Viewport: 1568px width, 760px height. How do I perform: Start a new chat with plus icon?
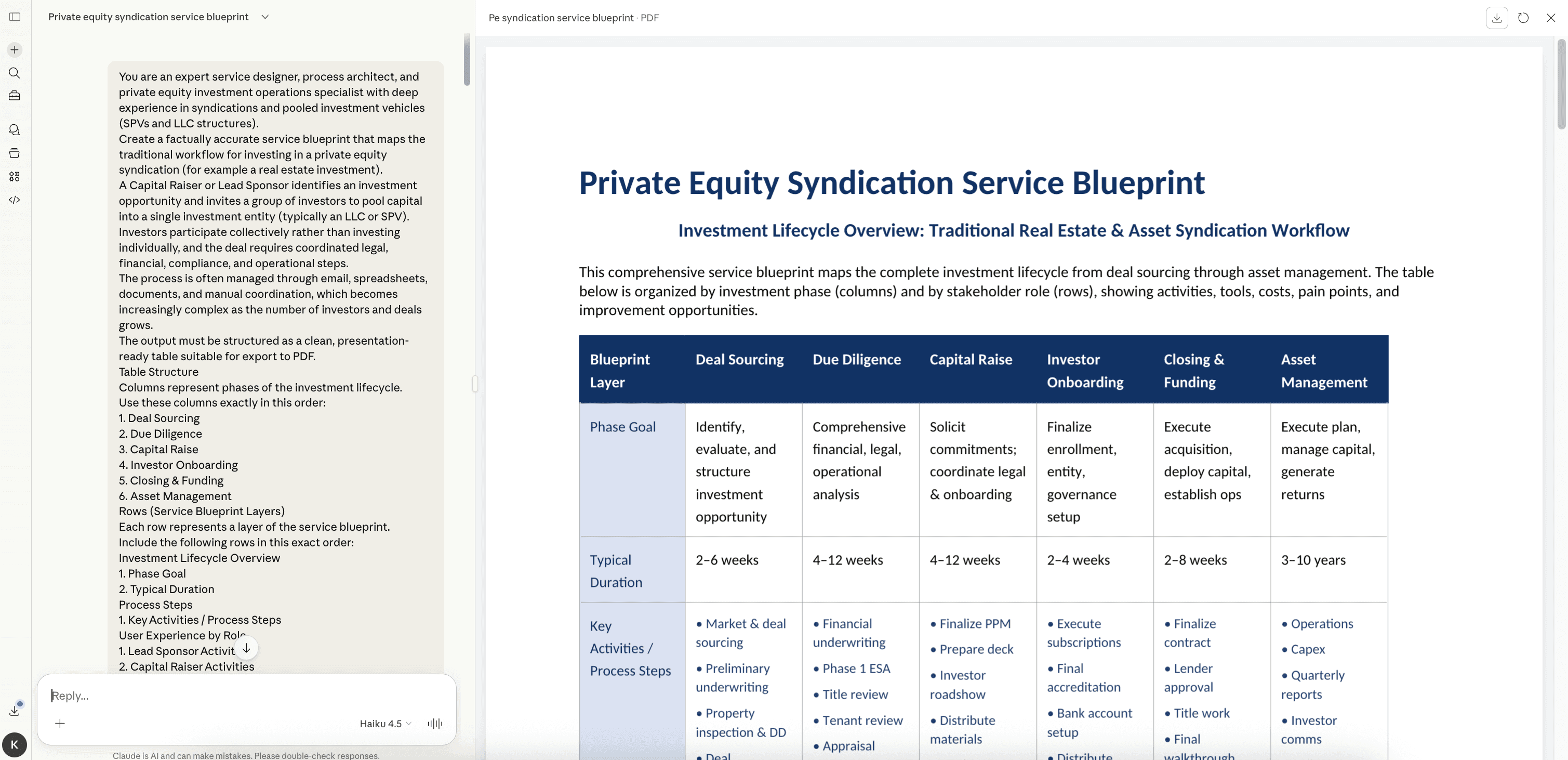[x=15, y=50]
